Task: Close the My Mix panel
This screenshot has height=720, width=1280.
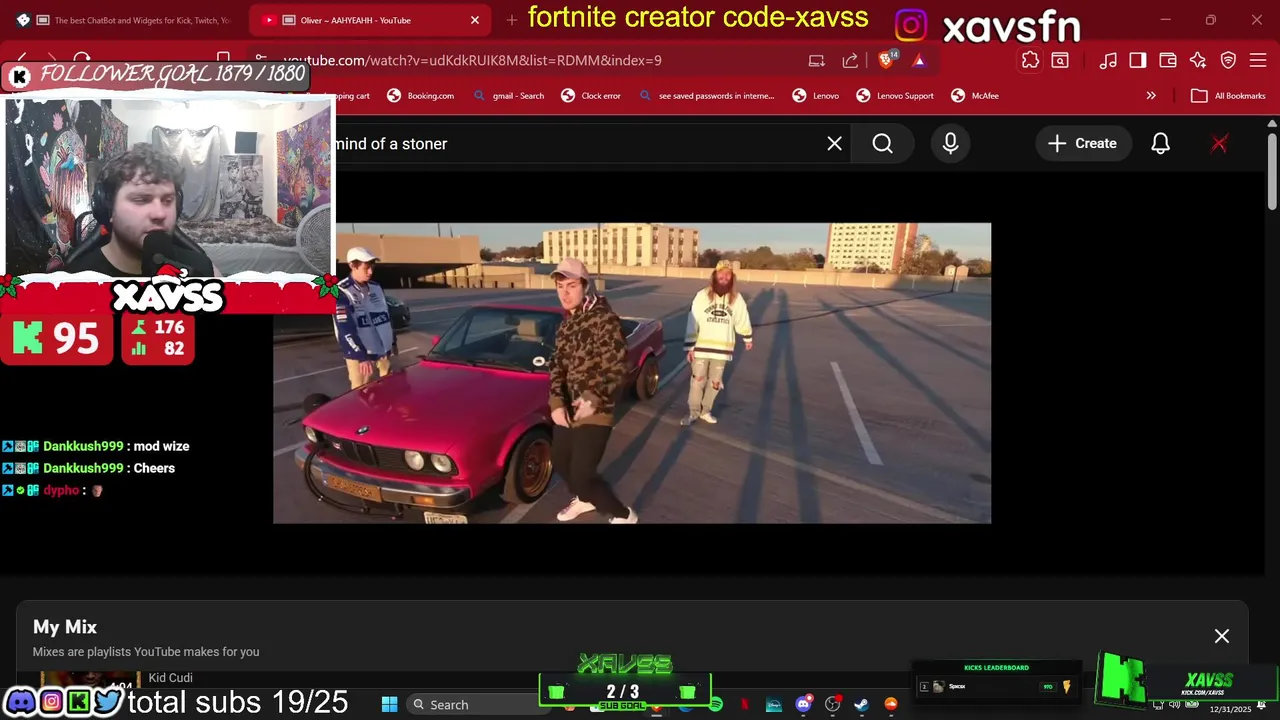Action: click(x=1222, y=636)
